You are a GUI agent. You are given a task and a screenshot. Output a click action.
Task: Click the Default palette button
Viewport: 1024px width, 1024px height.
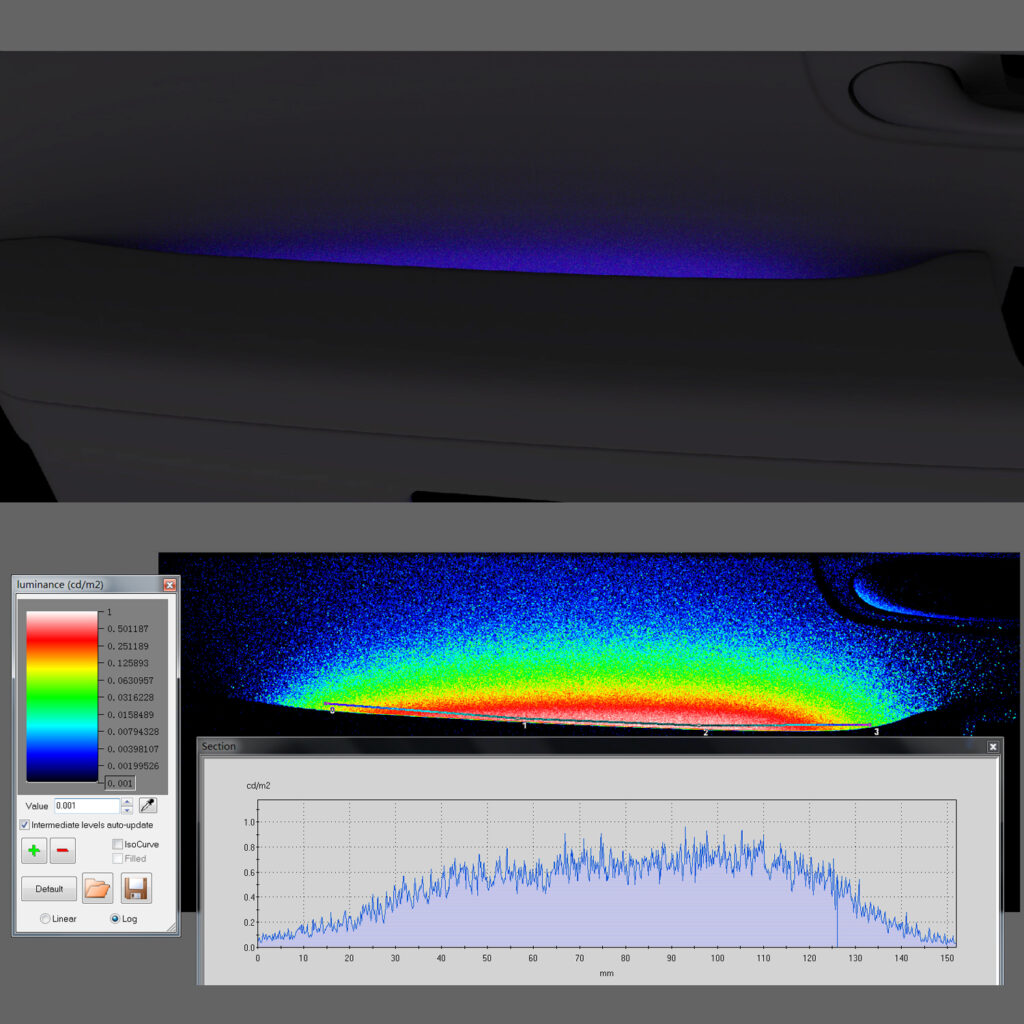pos(48,888)
